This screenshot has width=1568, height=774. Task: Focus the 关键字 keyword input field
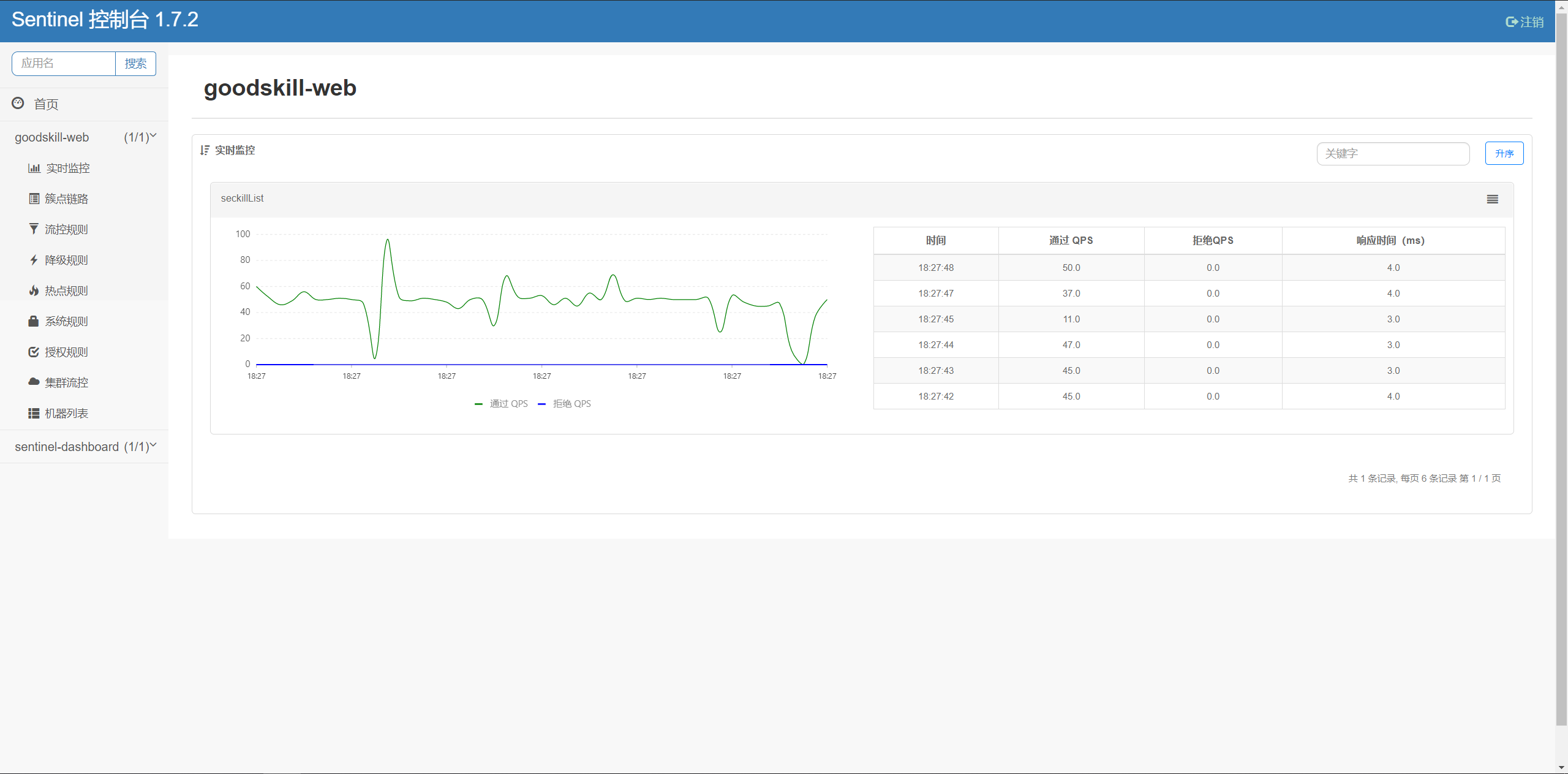click(1392, 154)
